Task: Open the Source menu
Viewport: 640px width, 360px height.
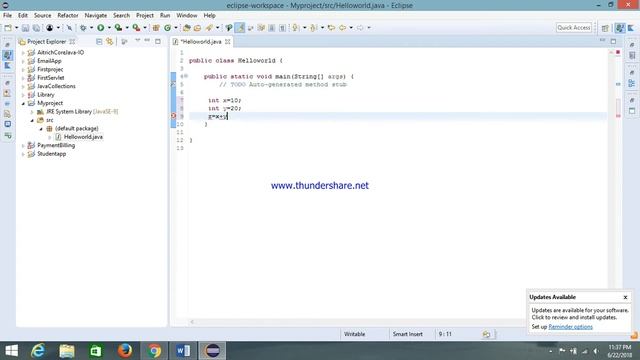Action: (x=42, y=16)
